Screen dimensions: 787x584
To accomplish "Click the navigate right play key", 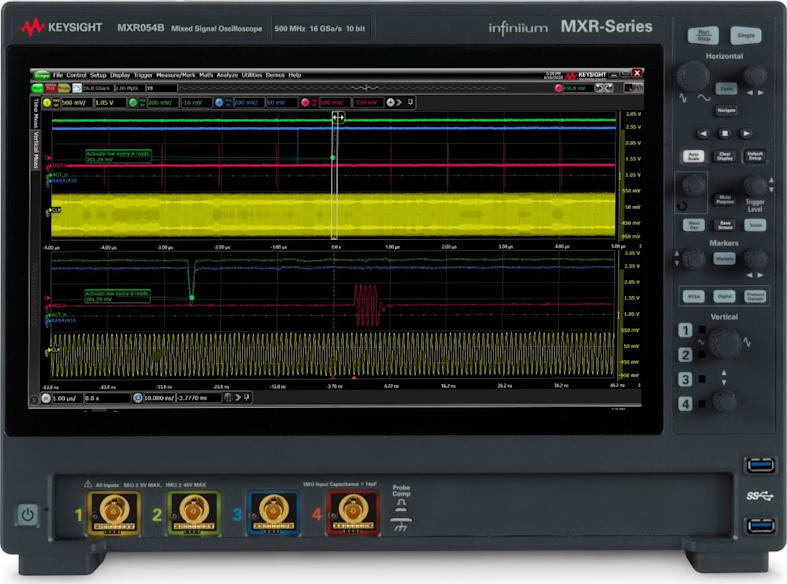I will pyautogui.click(x=746, y=133).
